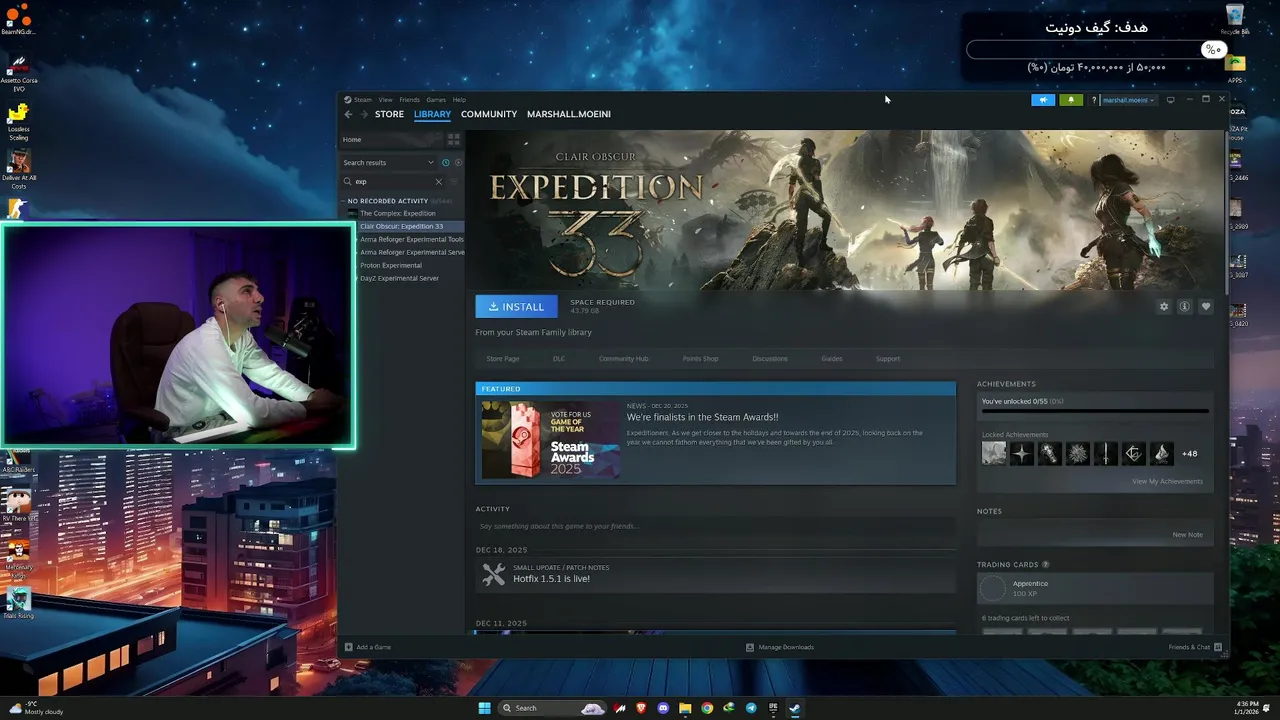Go back with the Steam back arrow
Image resolution: width=1280 pixels, height=720 pixels.
[x=348, y=114]
